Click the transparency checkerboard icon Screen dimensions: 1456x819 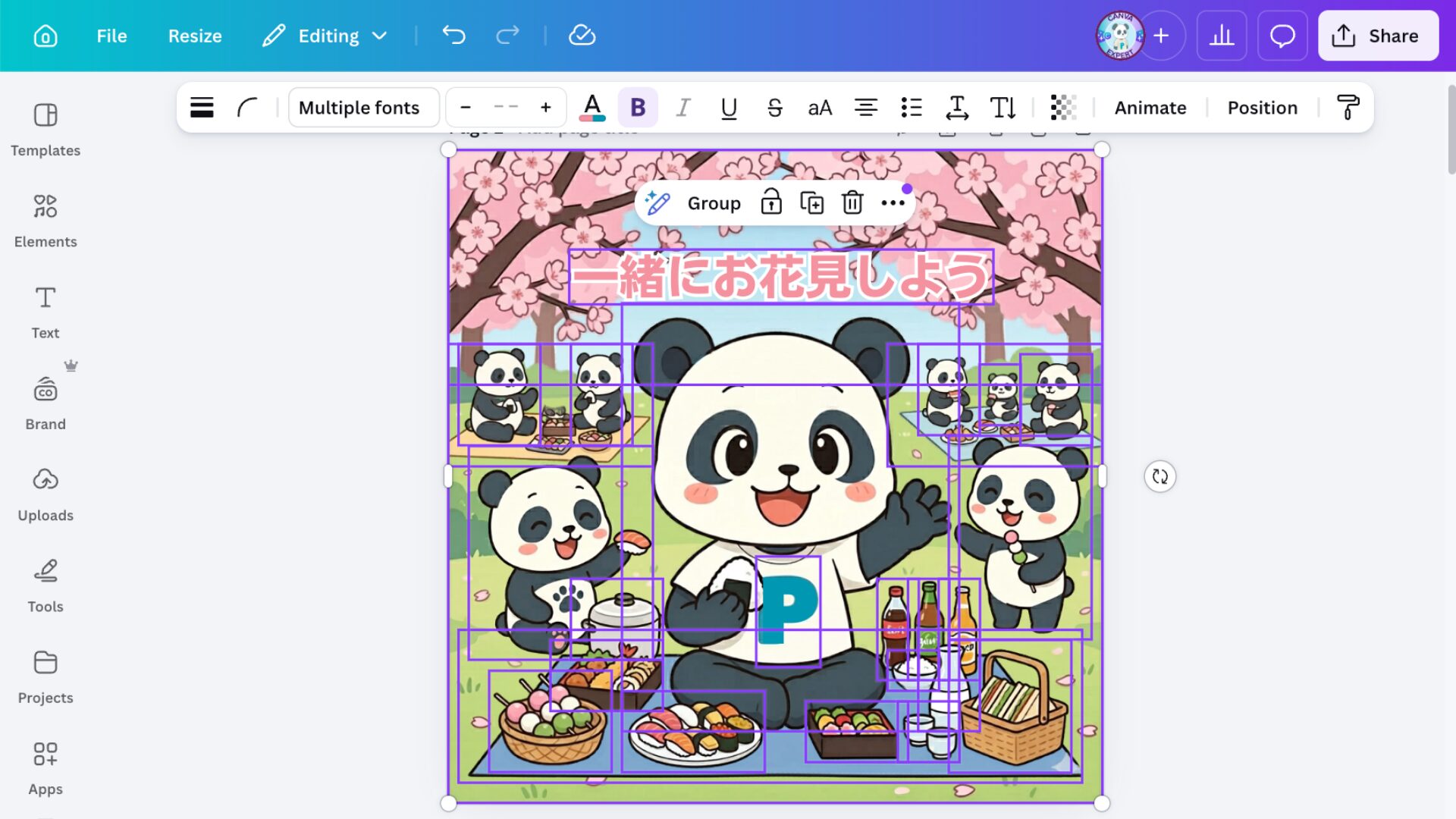1063,108
